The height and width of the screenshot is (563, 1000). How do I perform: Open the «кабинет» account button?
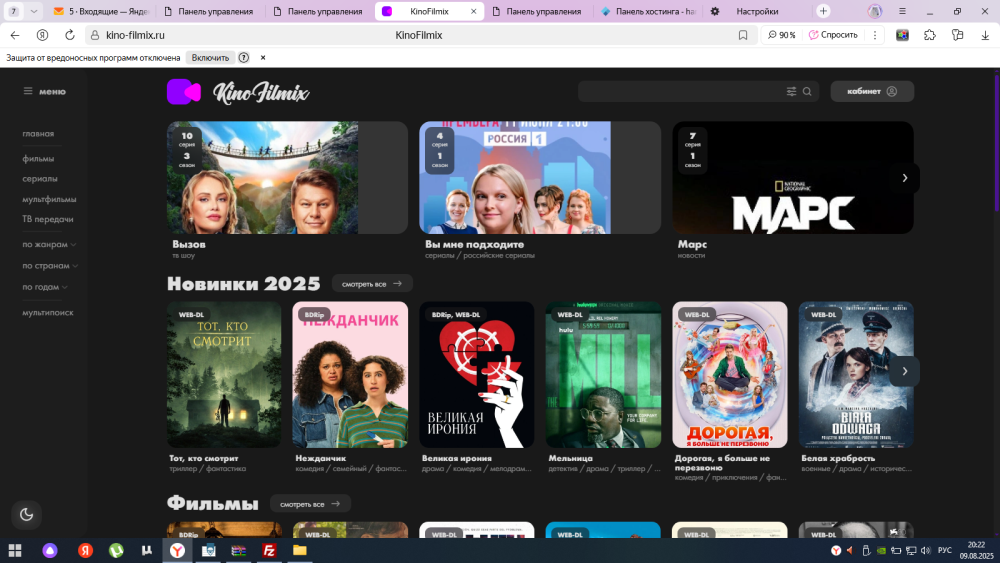(x=872, y=91)
